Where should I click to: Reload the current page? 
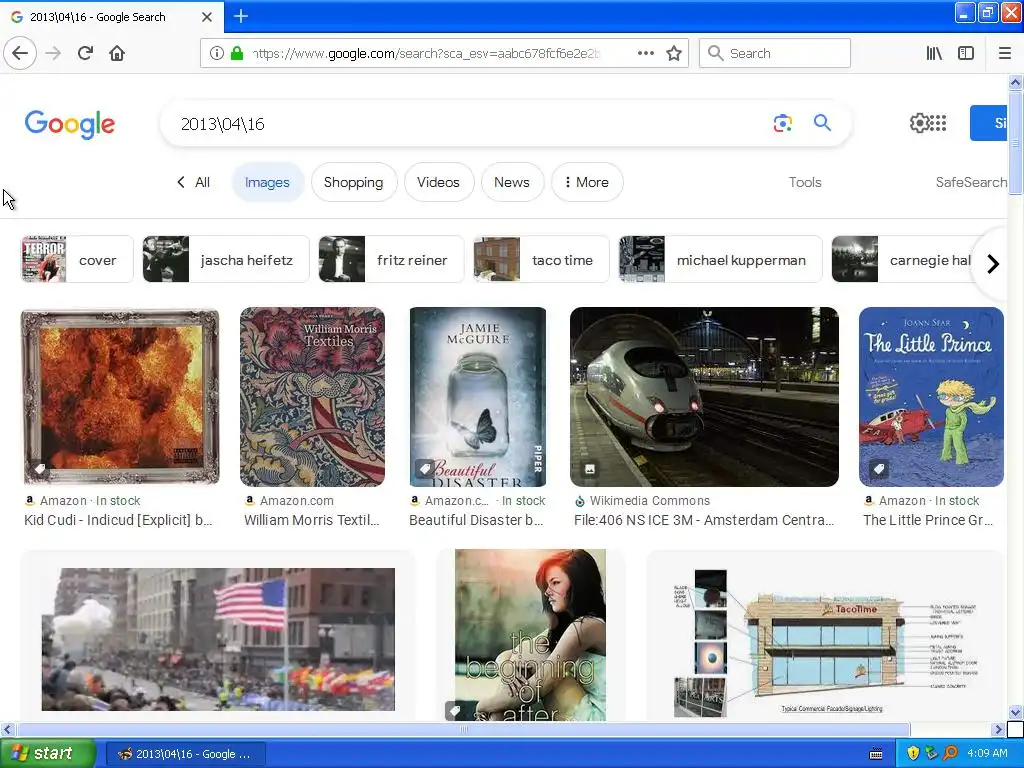[x=86, y=53]
